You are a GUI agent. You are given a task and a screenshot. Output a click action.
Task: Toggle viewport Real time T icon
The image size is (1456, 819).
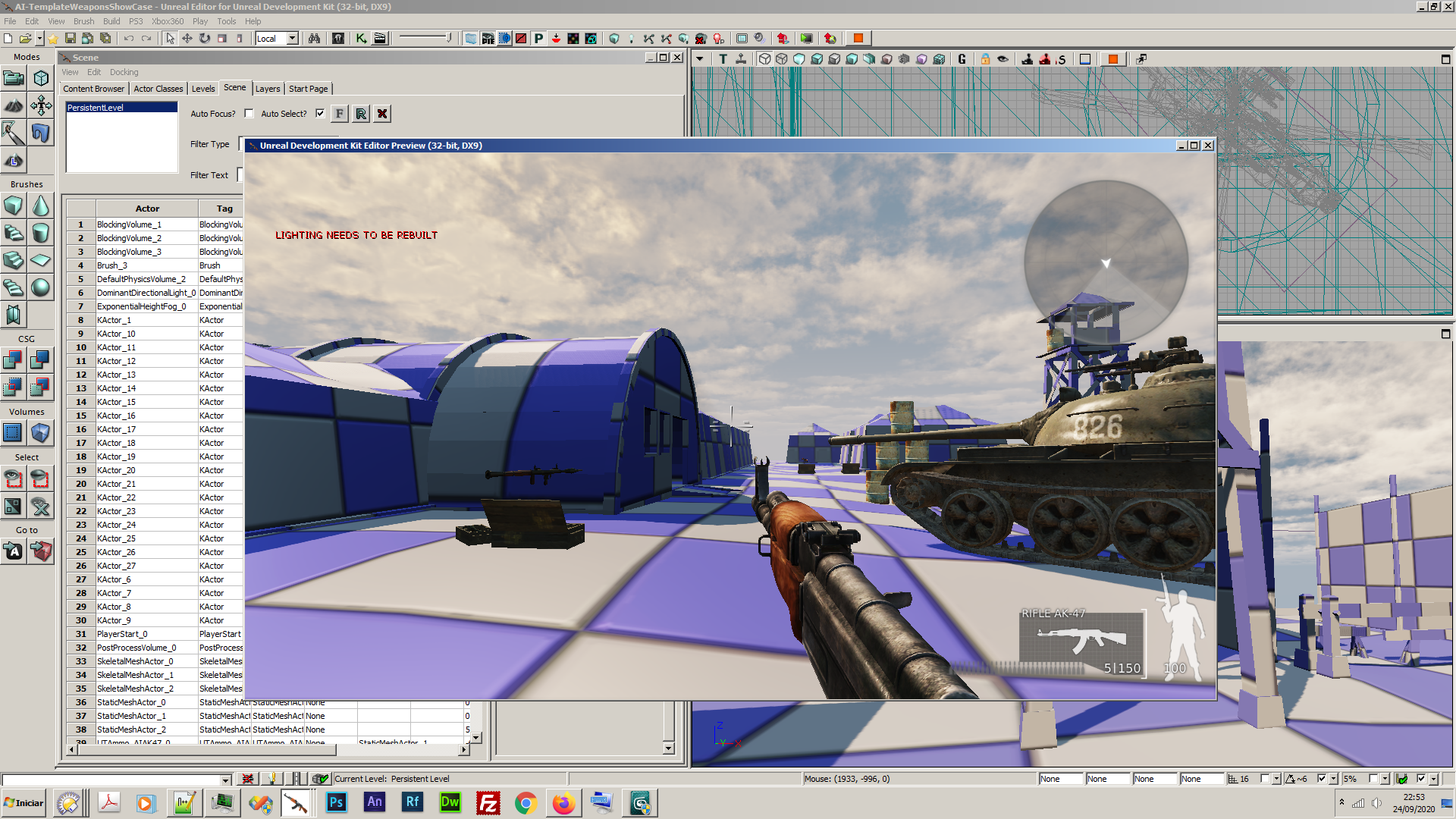[x=723, y=59]
